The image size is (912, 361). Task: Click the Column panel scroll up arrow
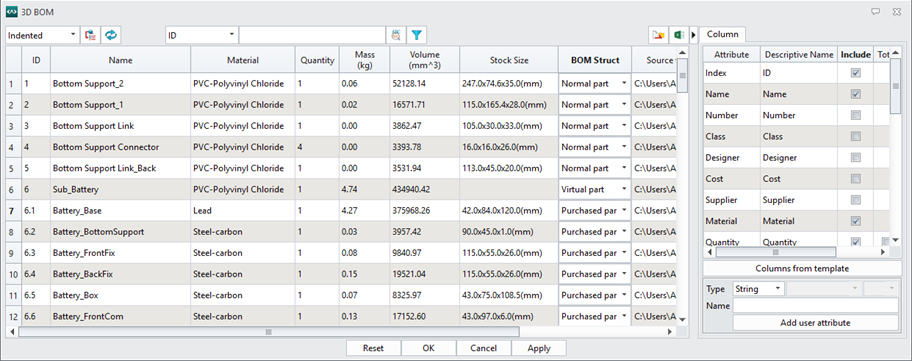[896, 52]
